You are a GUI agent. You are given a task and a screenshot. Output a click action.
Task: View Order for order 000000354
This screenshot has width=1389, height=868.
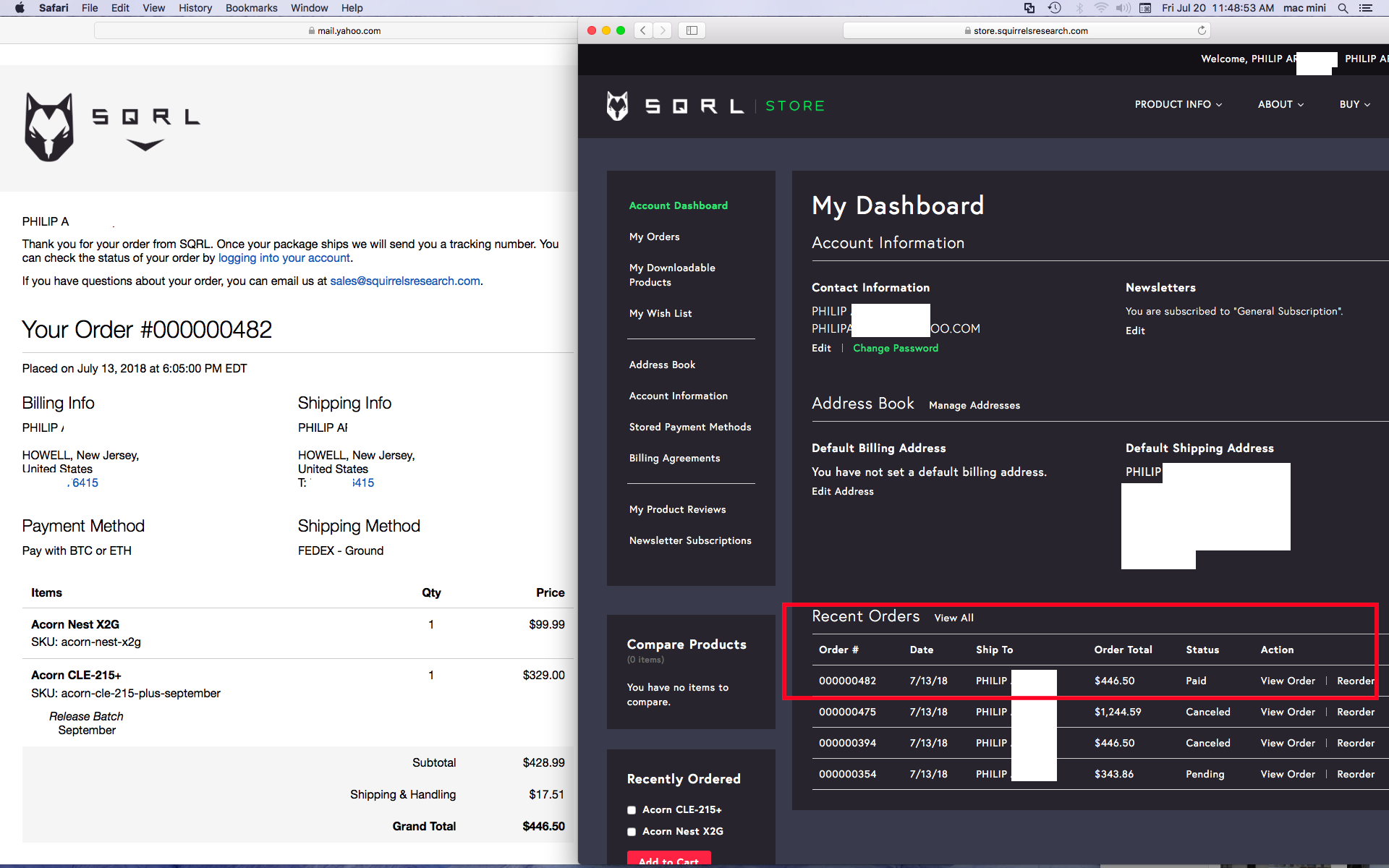click(x=1288, y=774)
